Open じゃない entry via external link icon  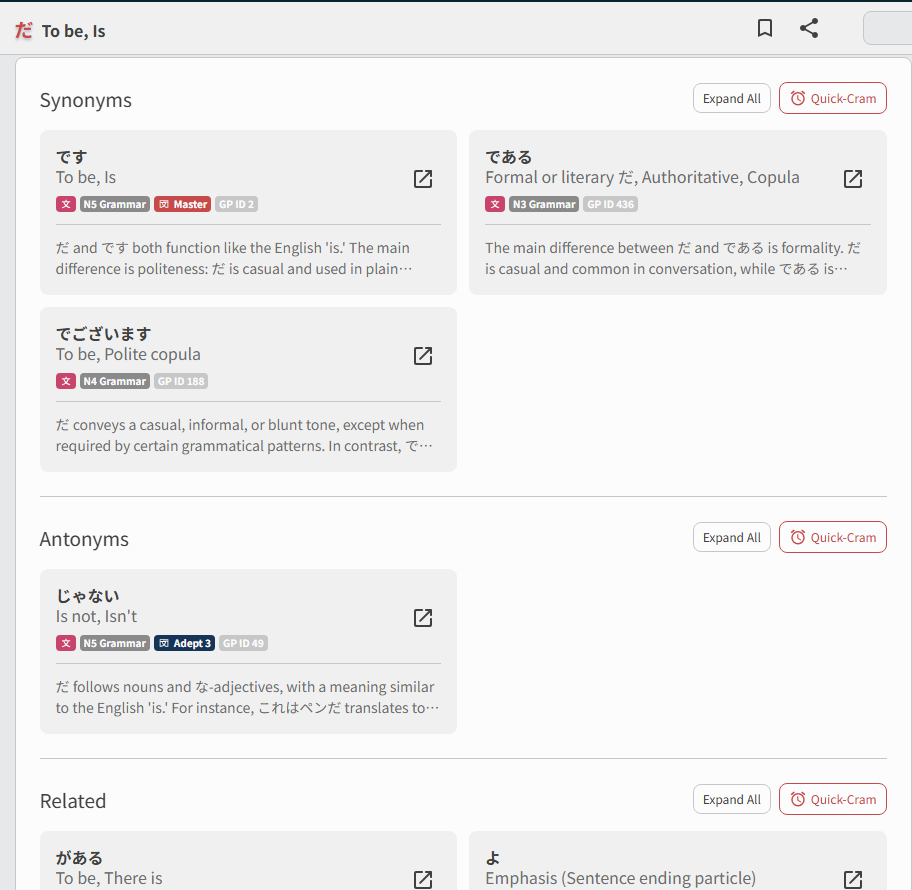click(x=423, y=618)
